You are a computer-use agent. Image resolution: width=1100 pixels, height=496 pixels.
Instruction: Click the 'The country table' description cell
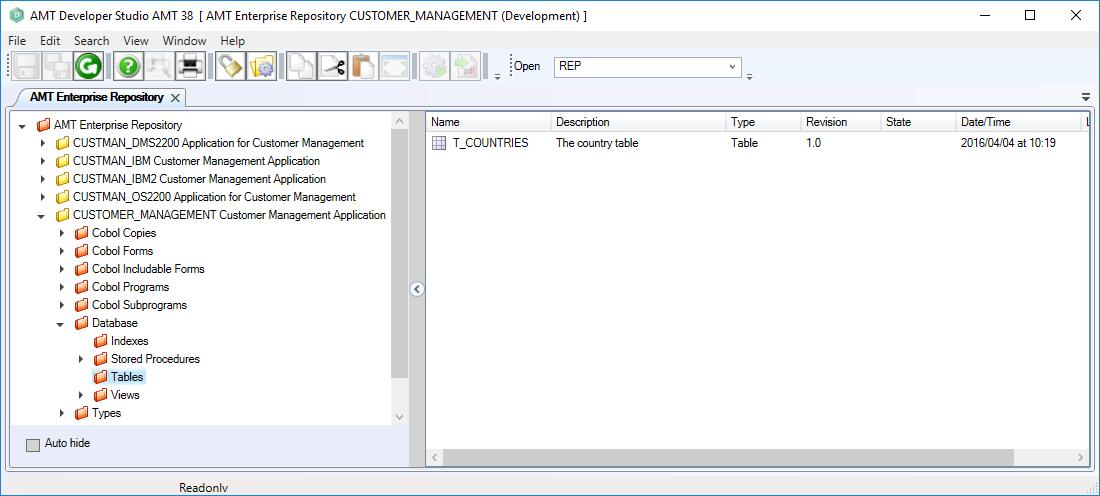[597, 143]
